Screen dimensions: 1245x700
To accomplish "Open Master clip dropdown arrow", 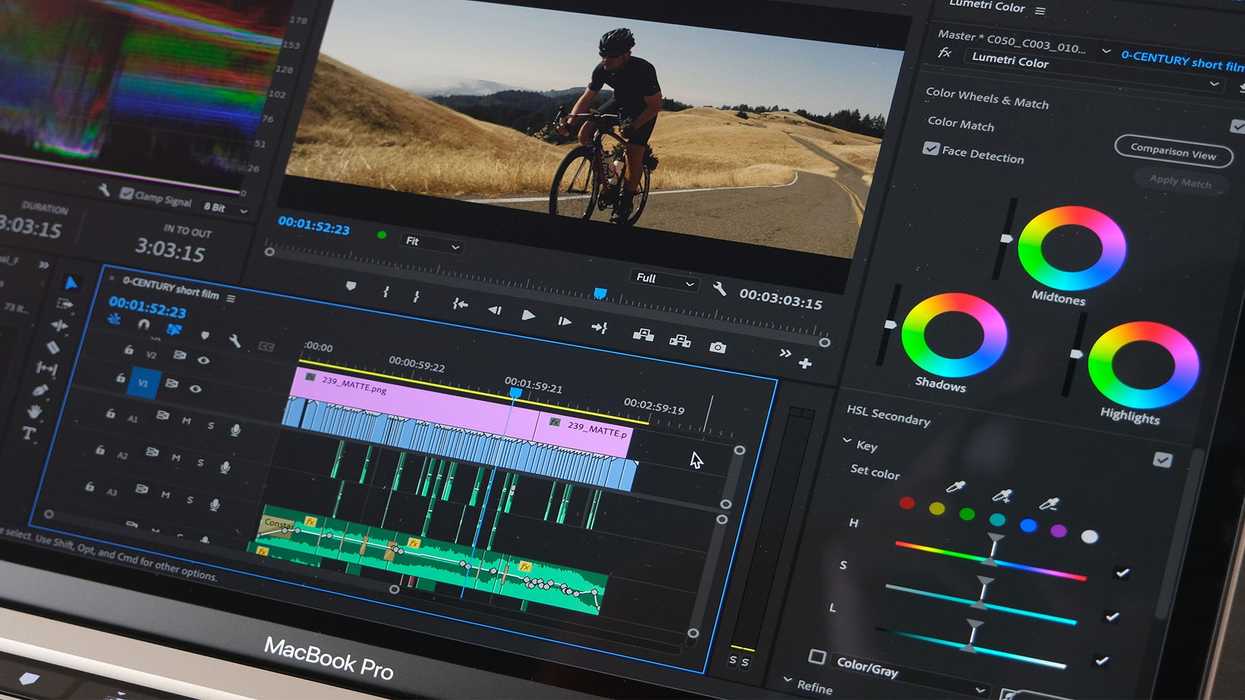I will click(x=1106, y=51).
